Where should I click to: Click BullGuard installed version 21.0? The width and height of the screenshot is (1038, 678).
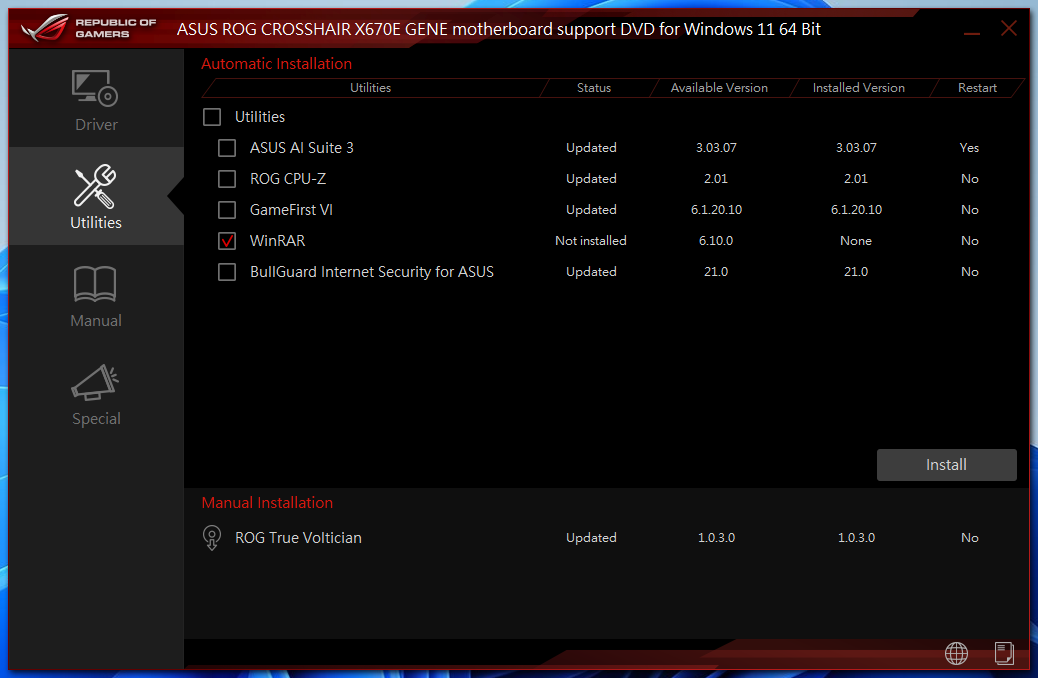[856, 272]
